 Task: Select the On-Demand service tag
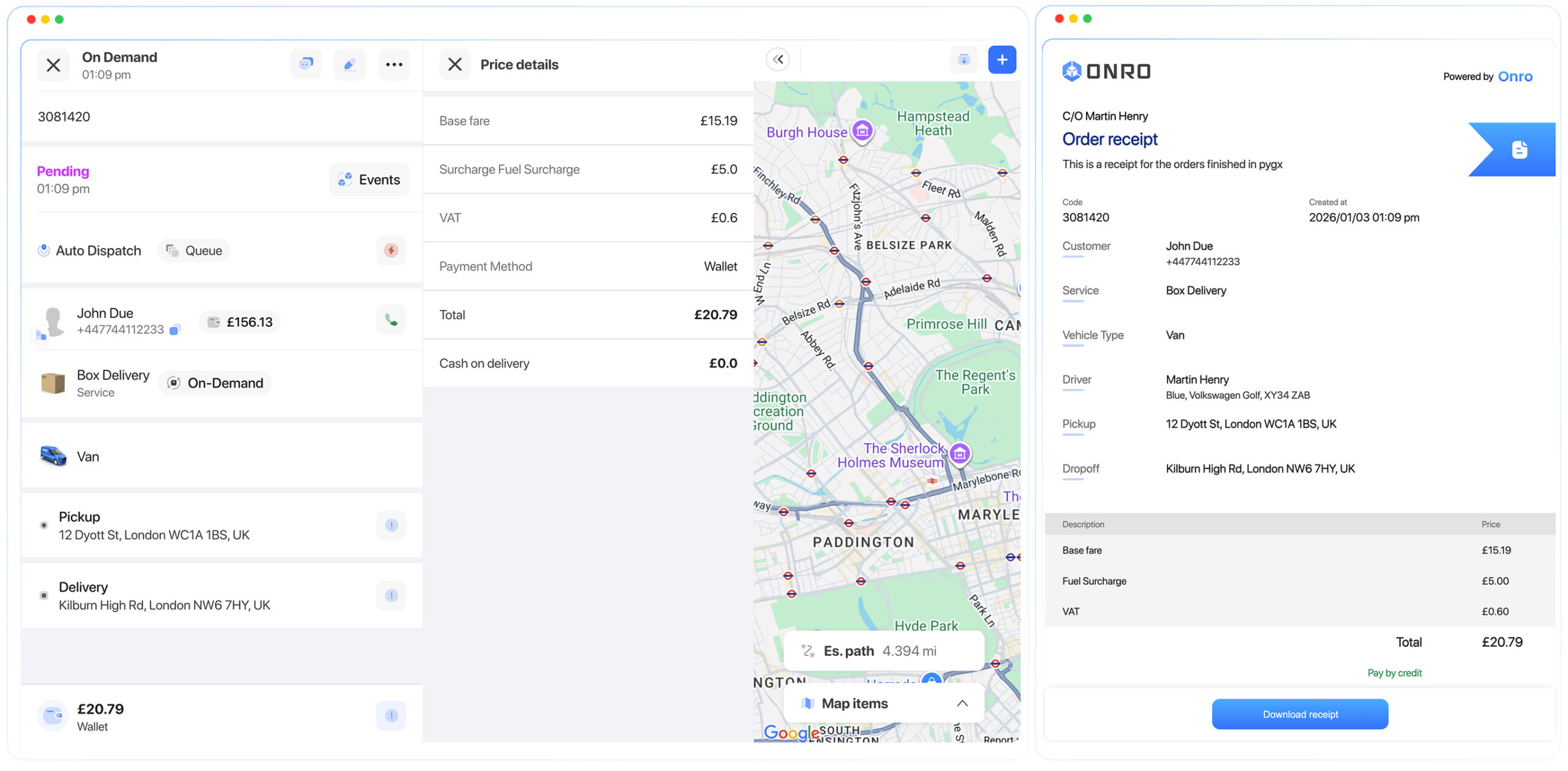click(214, 383)
